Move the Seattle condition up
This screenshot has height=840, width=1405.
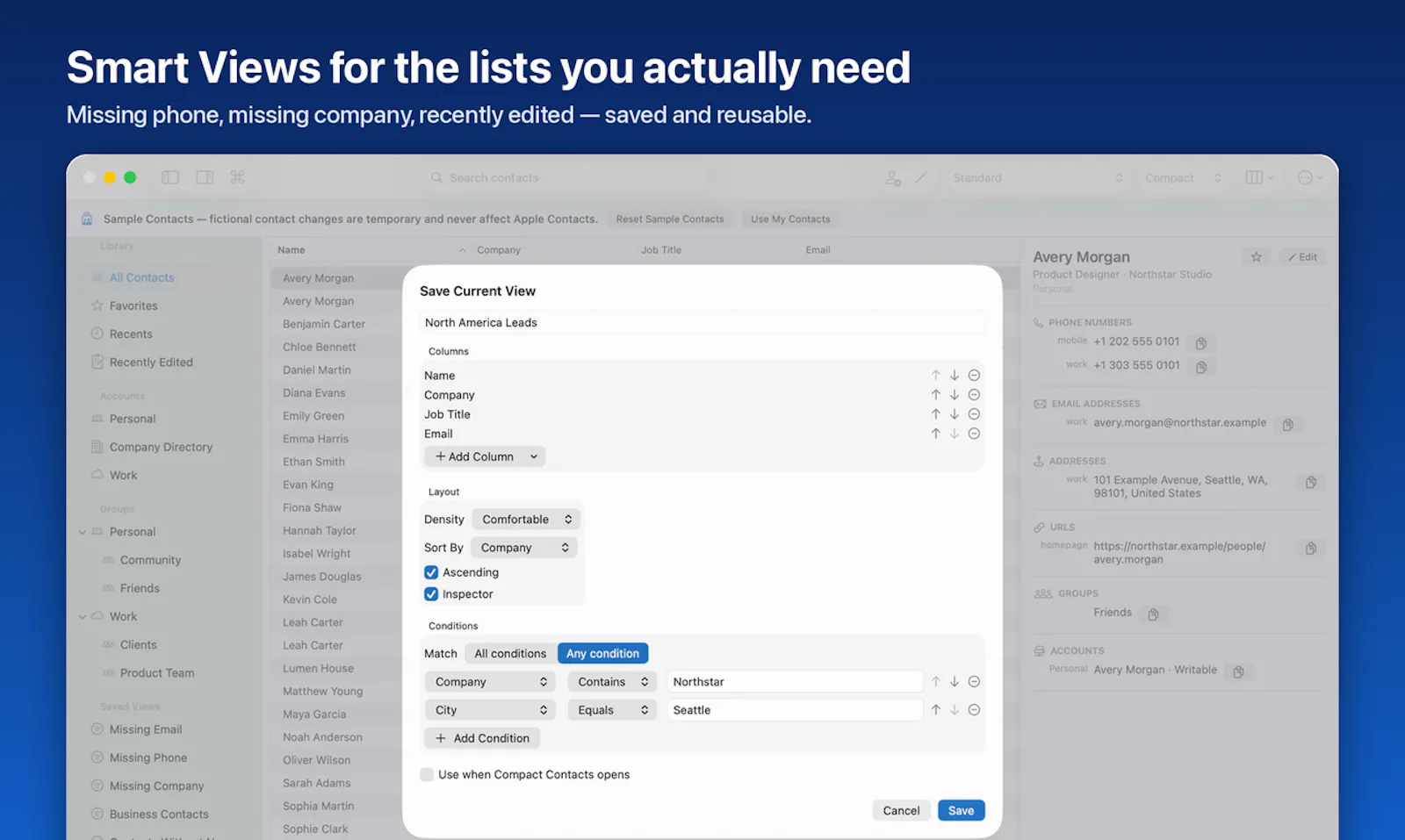click(x=936, y=710)
